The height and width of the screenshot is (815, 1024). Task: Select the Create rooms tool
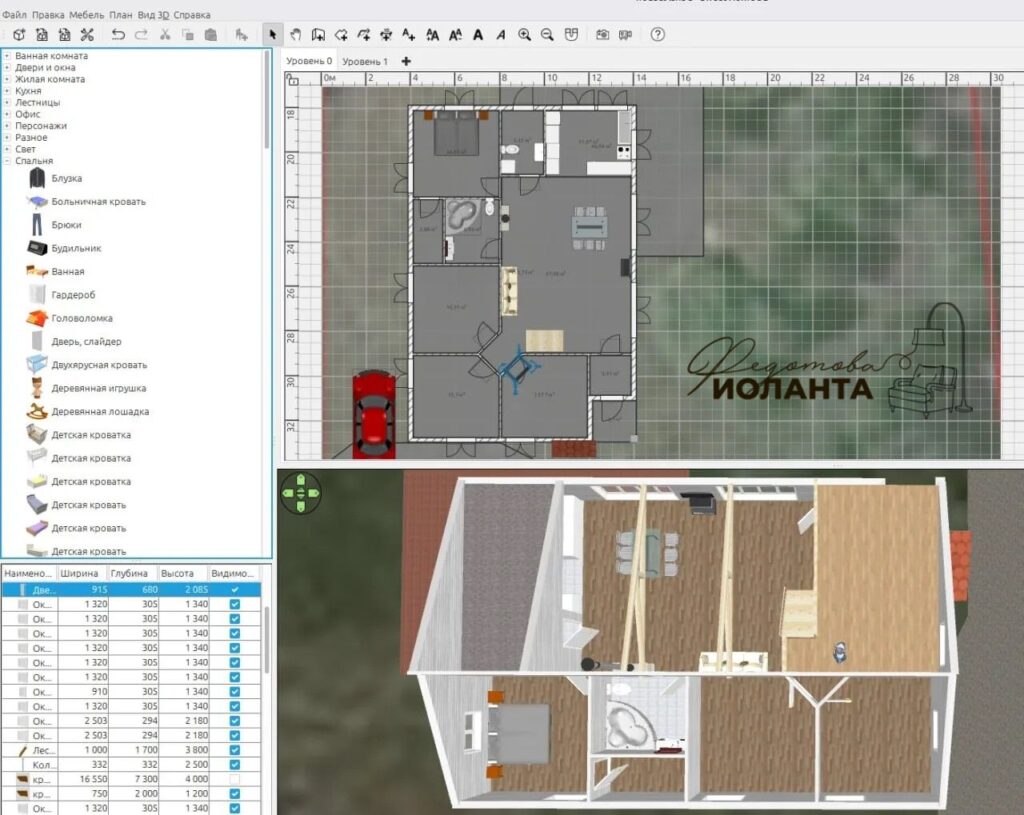click(x=341, y=35)
